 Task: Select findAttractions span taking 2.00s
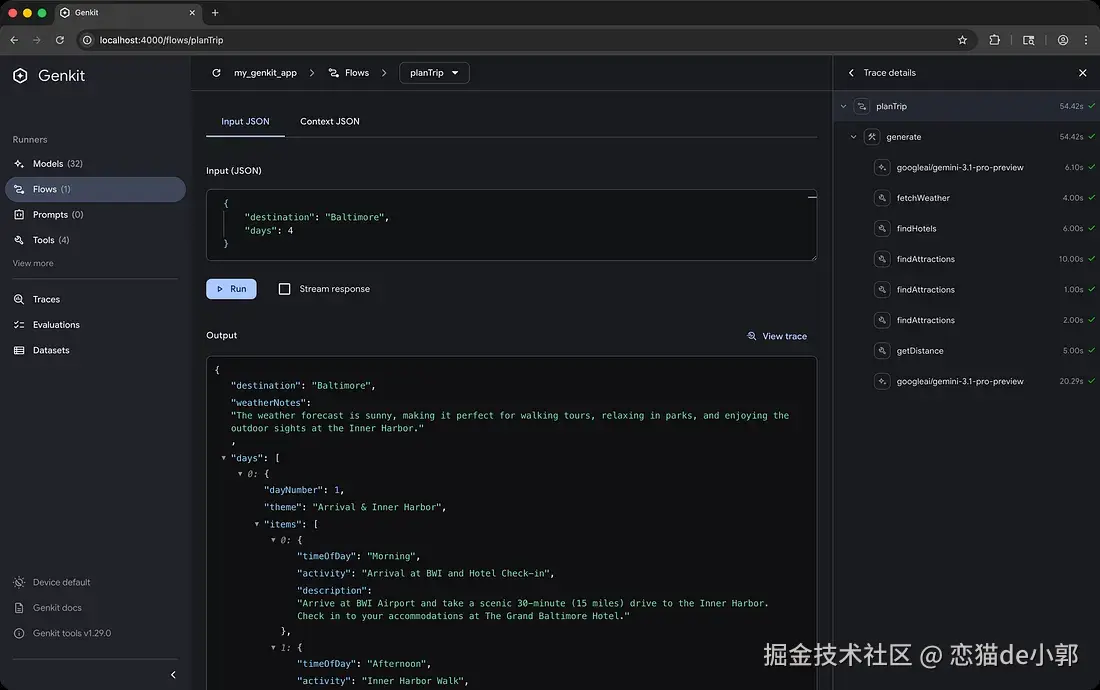[x=967, y=320]
